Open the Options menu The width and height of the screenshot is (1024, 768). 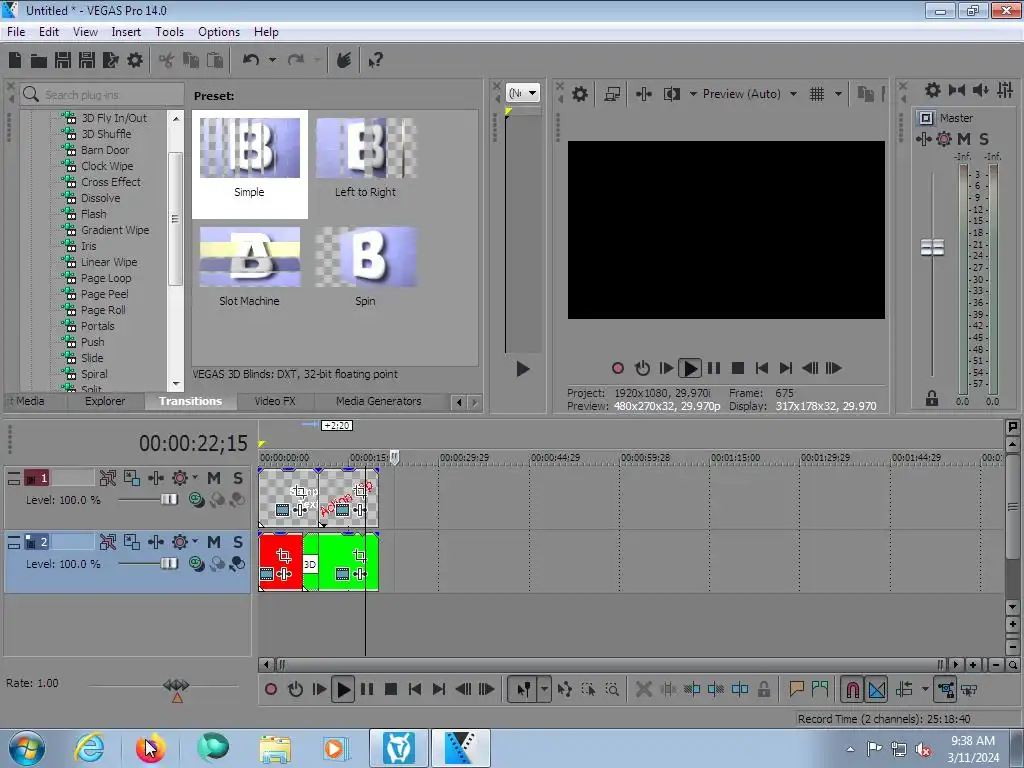pyautogui.click(x=219, y=31)
